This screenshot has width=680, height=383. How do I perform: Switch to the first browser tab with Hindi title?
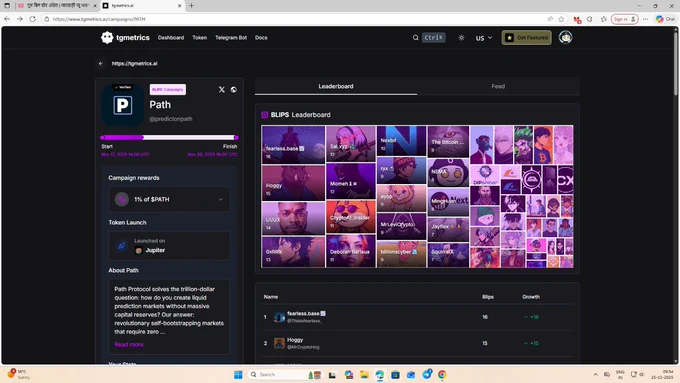[57, 6]
